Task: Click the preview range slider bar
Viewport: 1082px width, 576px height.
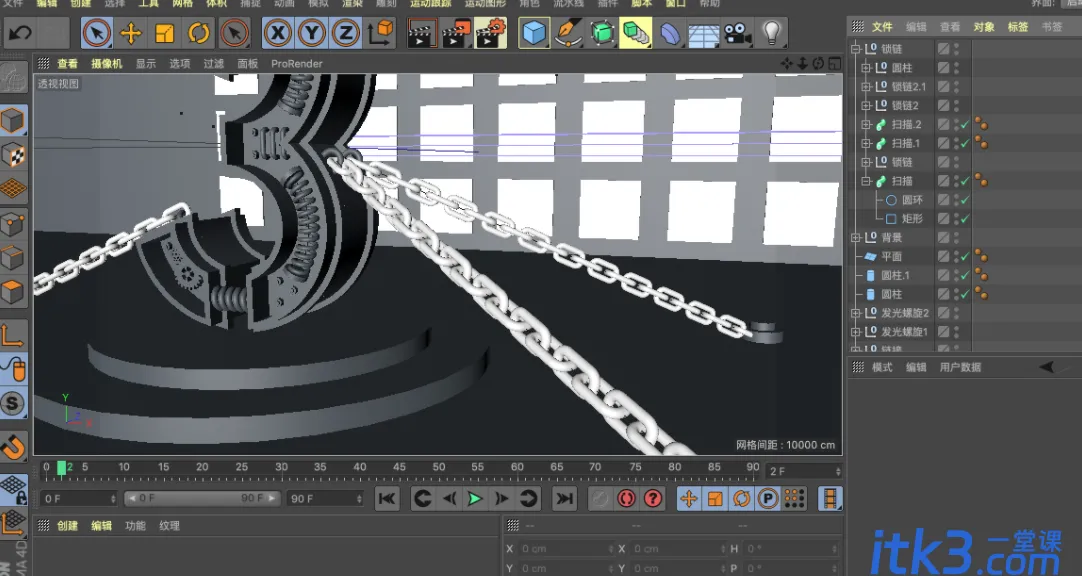Action: coord(202,498)
